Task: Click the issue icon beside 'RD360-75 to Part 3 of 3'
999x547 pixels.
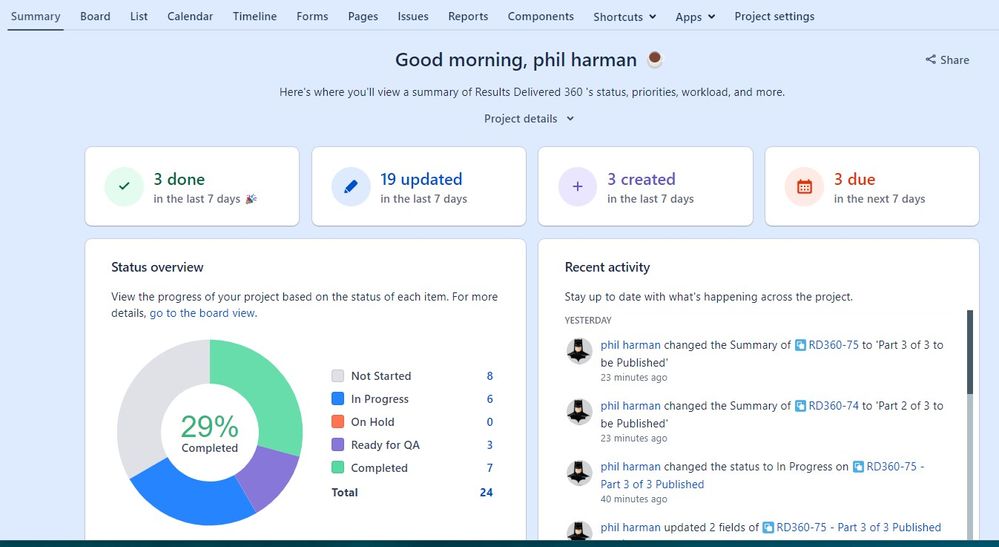Action: [x=800, y=345]
